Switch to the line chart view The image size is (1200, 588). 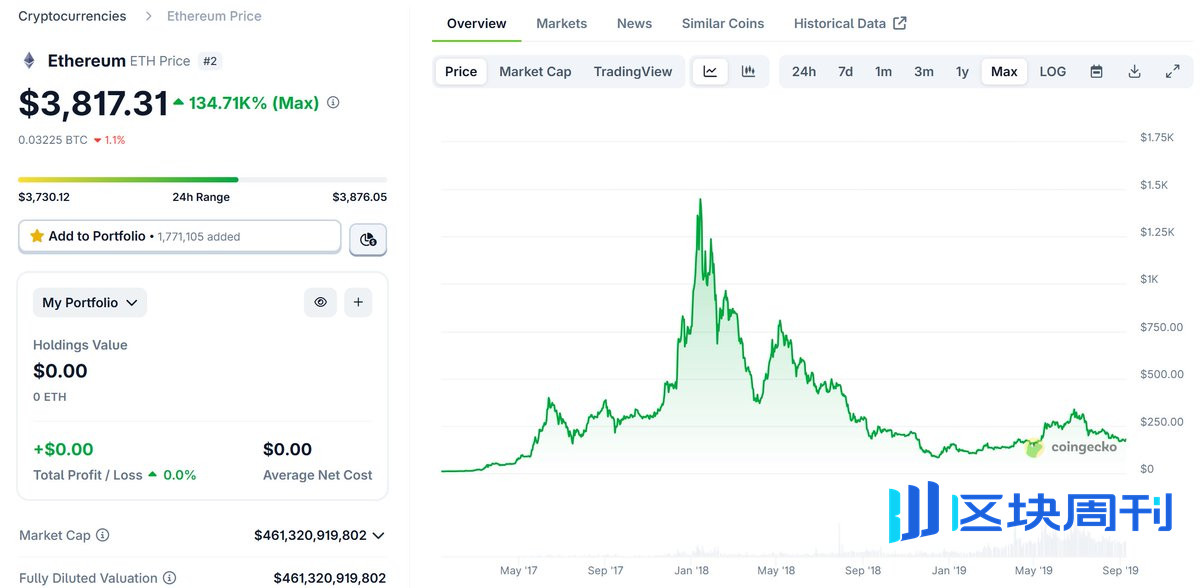coord(710,71)
